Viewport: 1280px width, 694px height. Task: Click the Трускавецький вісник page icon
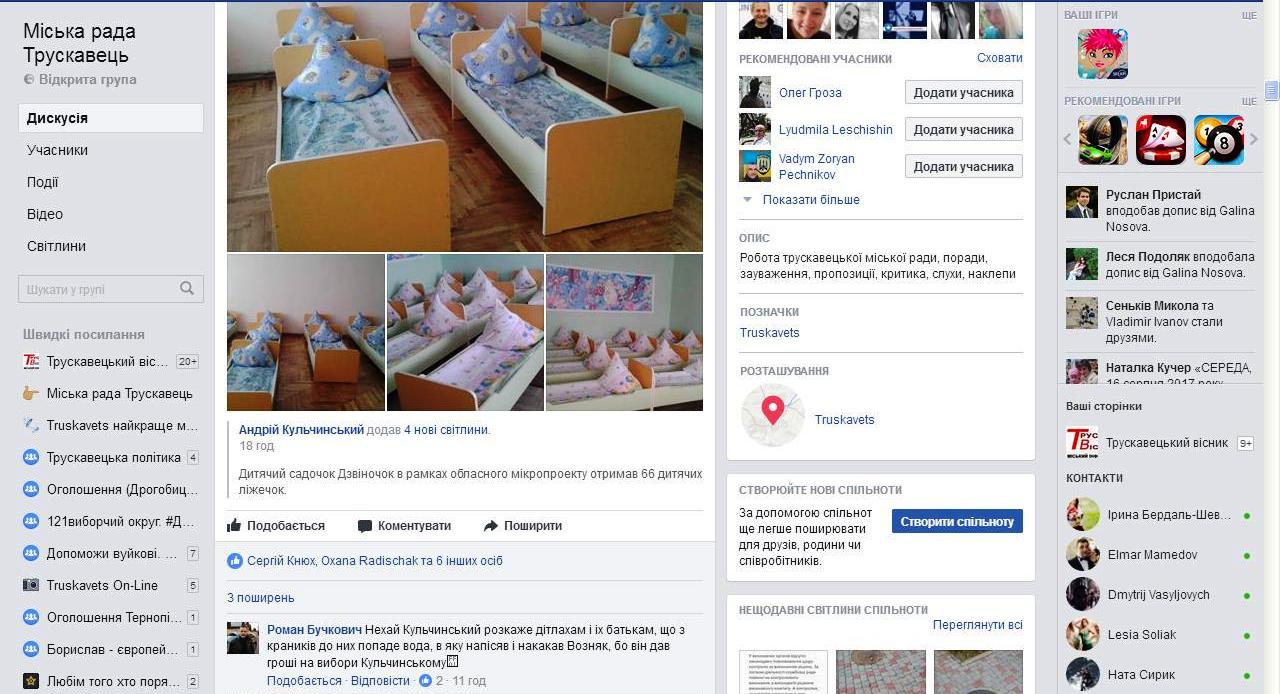pos(1081,442)
